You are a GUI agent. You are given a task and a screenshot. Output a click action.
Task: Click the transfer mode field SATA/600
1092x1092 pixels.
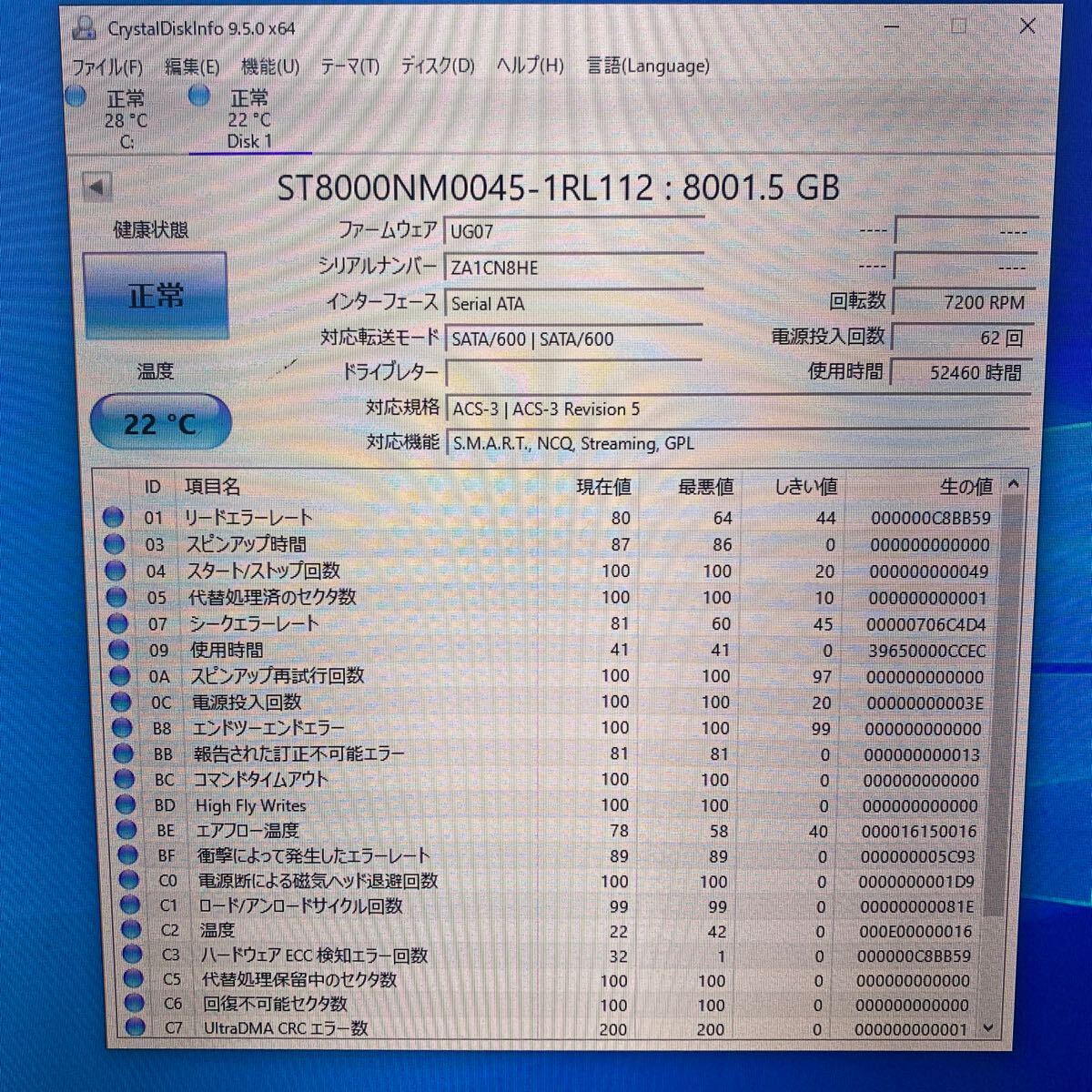coord(573,339)
